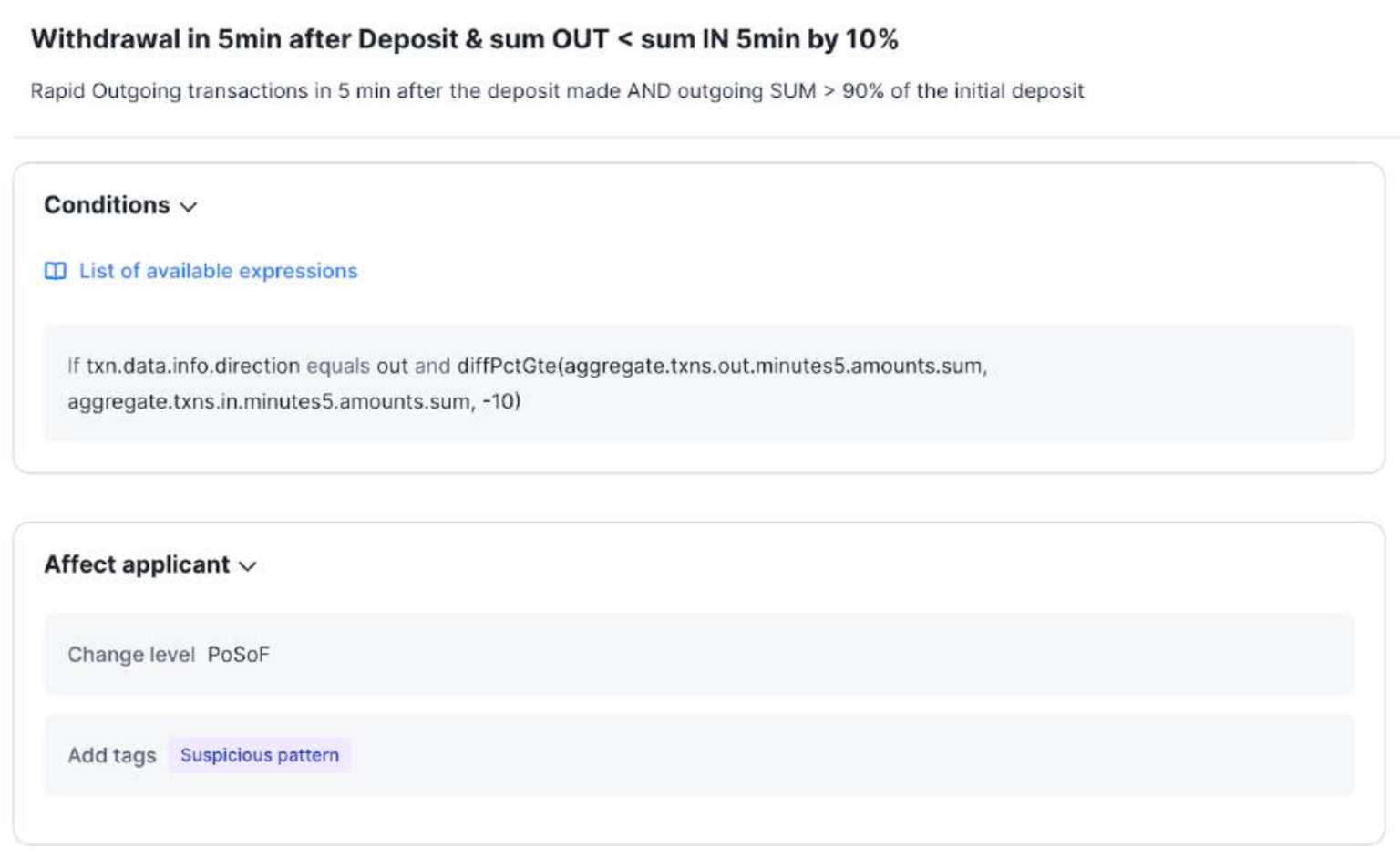
Task: Click the aggregate.txns.out.minutes5.amounts.sum argument
Action: pos(773,366)
